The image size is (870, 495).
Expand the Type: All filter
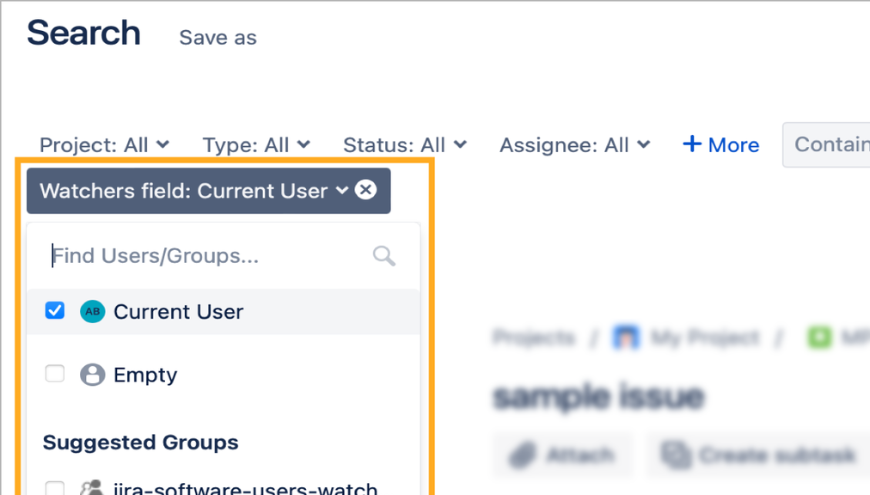pos(256,145)
